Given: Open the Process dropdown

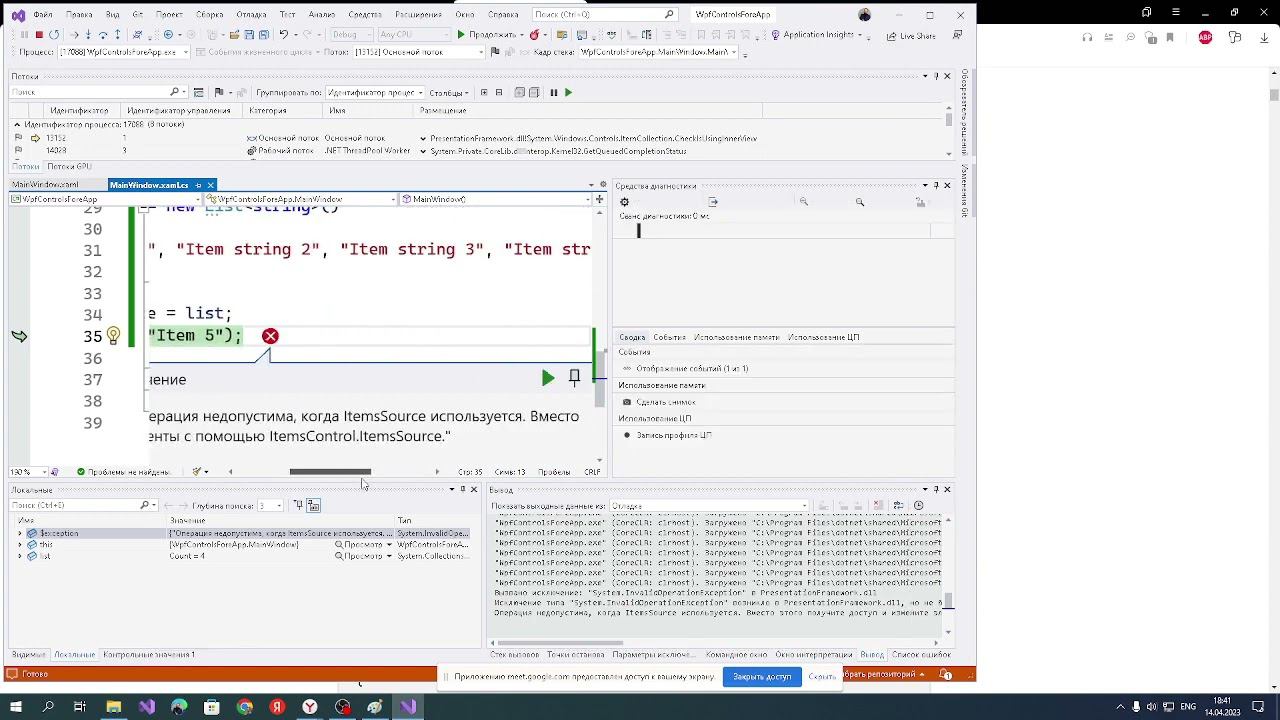Looking at the screenshot, I should (x=124, y=52).
